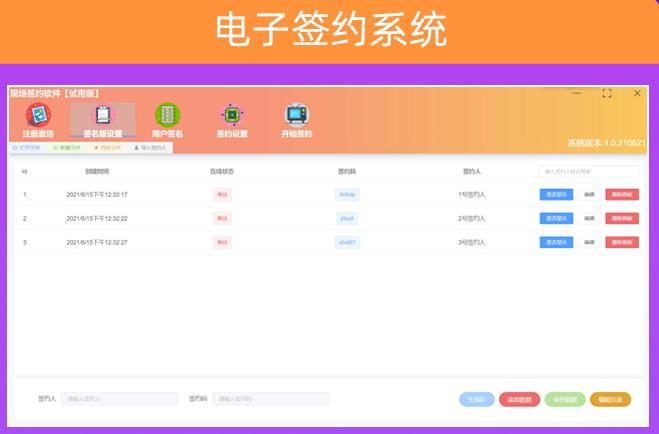Click timestamp 2021/6/15下午12:32:27

coord(97,242)
